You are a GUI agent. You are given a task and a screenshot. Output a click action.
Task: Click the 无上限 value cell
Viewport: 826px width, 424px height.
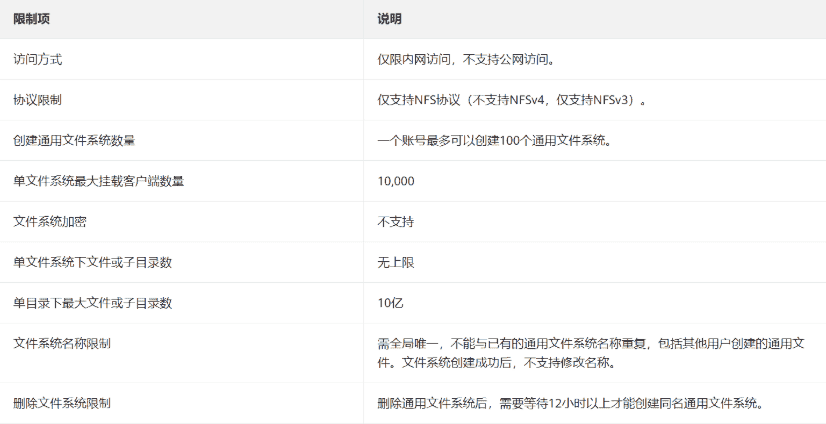396,262
